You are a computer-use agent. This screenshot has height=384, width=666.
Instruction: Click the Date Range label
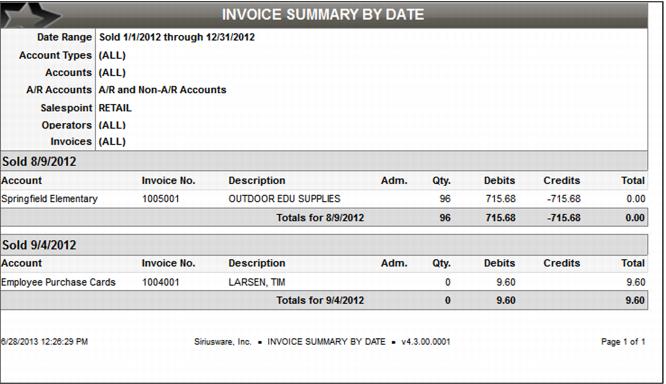click(64, 37)
